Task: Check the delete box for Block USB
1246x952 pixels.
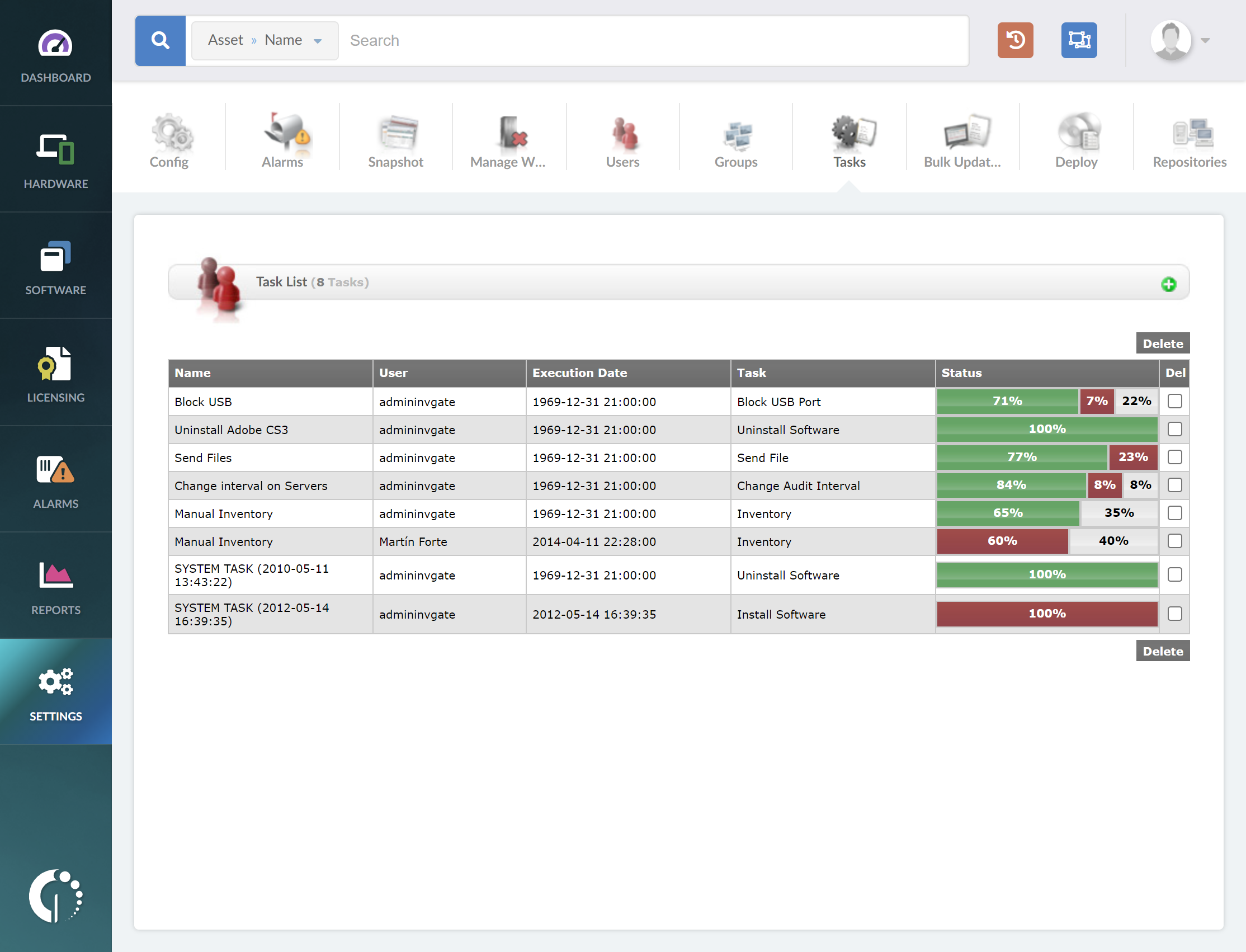Action: tap(1174, 401)
